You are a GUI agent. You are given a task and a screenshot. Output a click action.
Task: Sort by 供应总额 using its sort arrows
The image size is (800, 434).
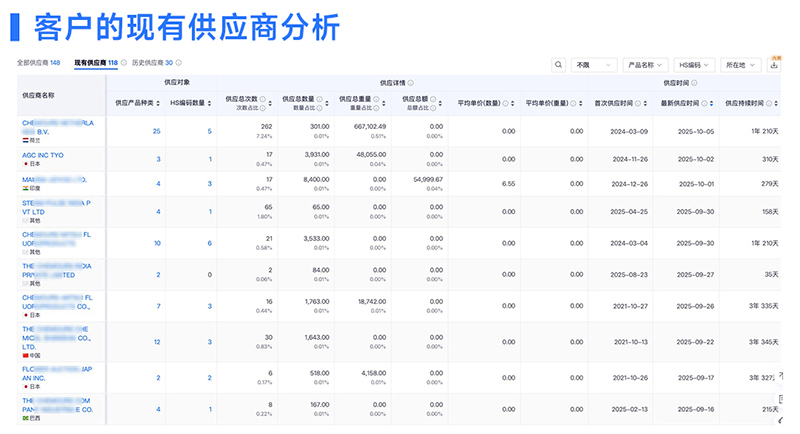[440, 103]
